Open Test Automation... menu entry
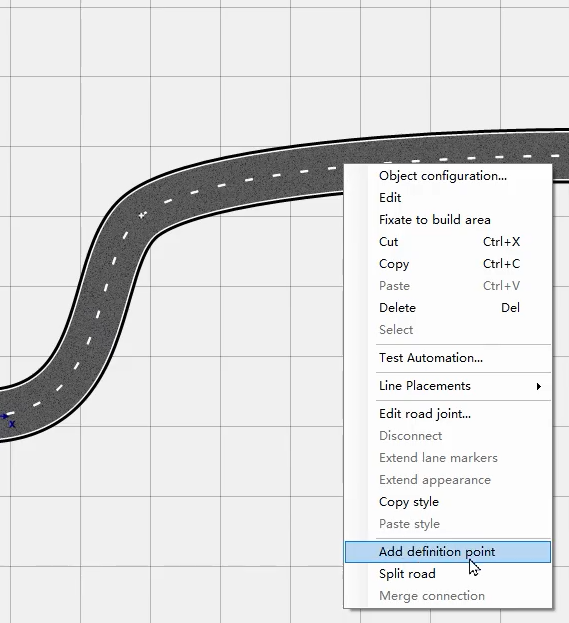 click(448, 358)
